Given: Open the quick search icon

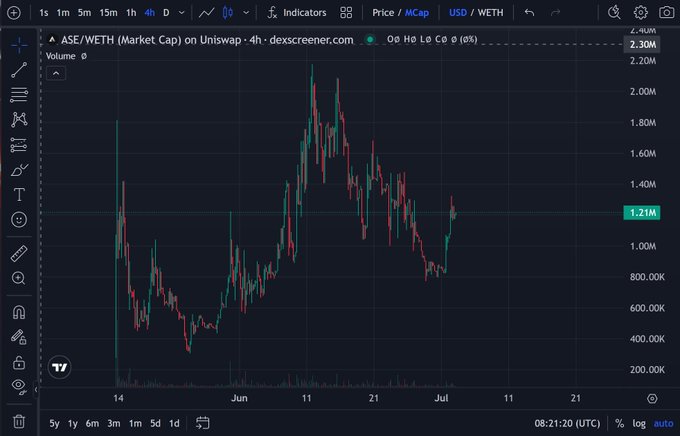Looking at the screenshot, I should click(614, 13).
